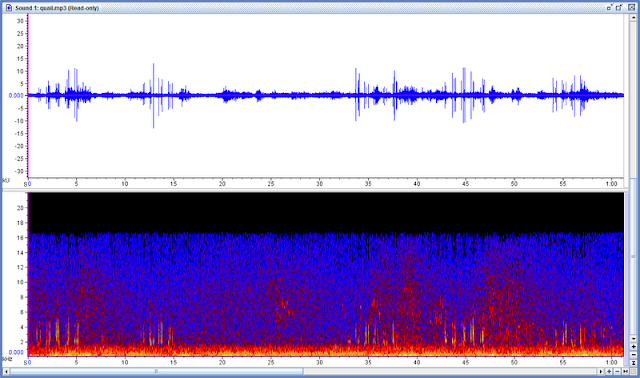The height and width of the screenshot is (378, 640).
Task: Zoom out on the horizontal time axis
Action: (617, 371)
